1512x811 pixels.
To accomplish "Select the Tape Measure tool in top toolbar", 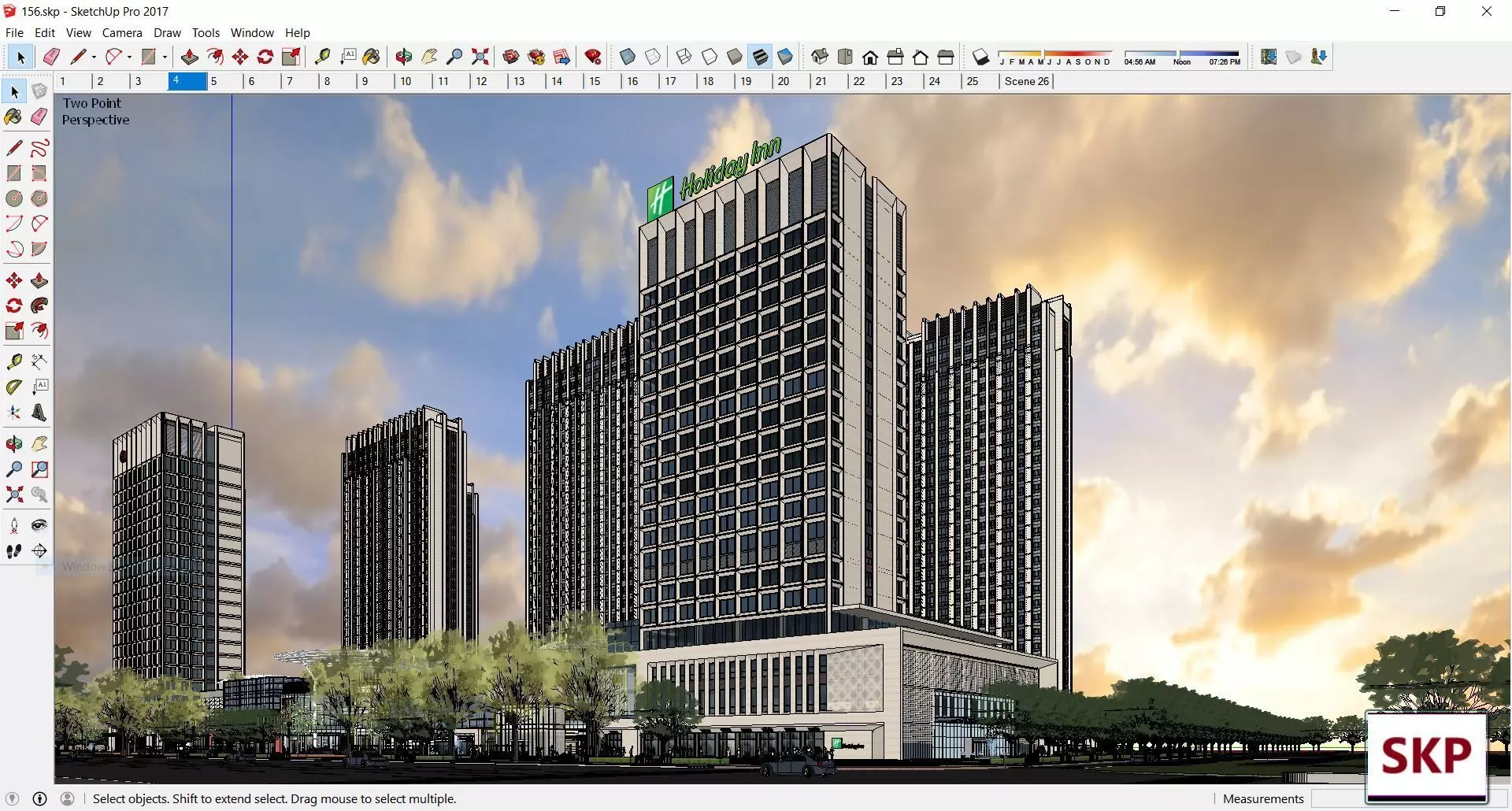I will click(322, 57).
